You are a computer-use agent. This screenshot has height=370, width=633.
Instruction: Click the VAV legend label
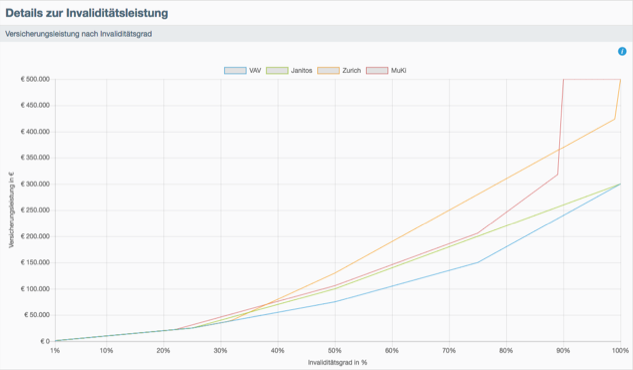click(255, 71)
